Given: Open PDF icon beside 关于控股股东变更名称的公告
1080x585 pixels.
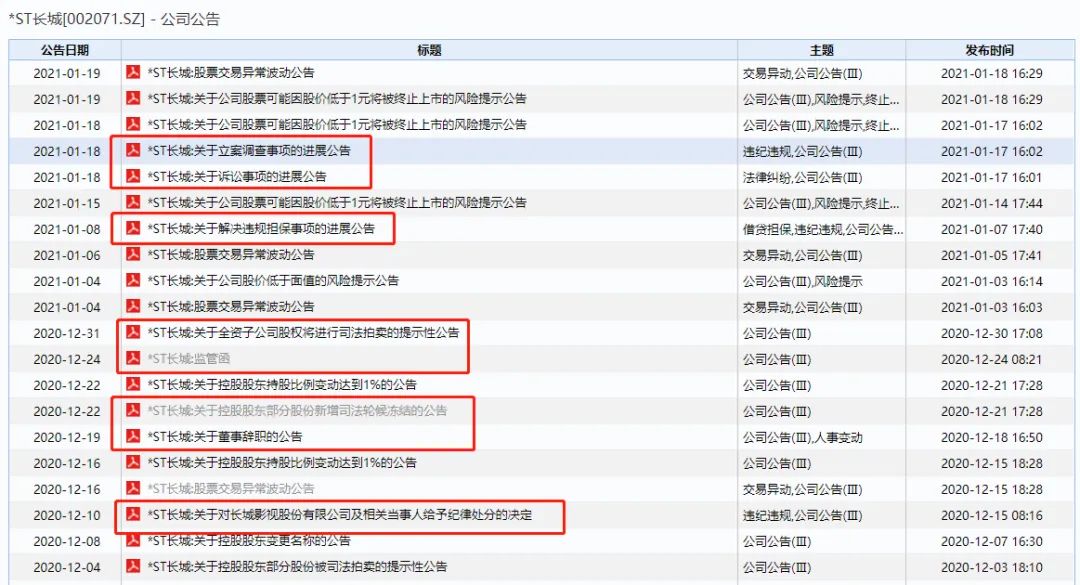Looking at the screenshot, I should point(133,540).
